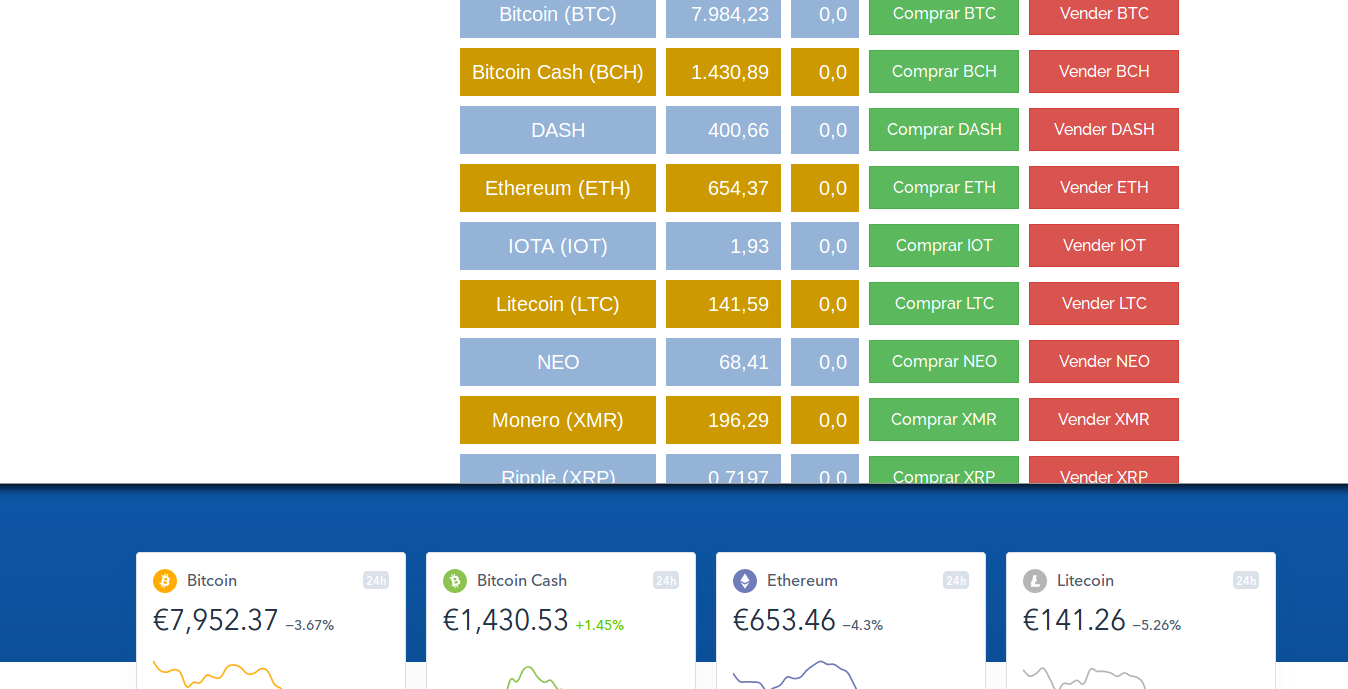Screen dimensions: 1348x689
Task: Sell Monero with Vender XMR
Action: (1104, 420)
